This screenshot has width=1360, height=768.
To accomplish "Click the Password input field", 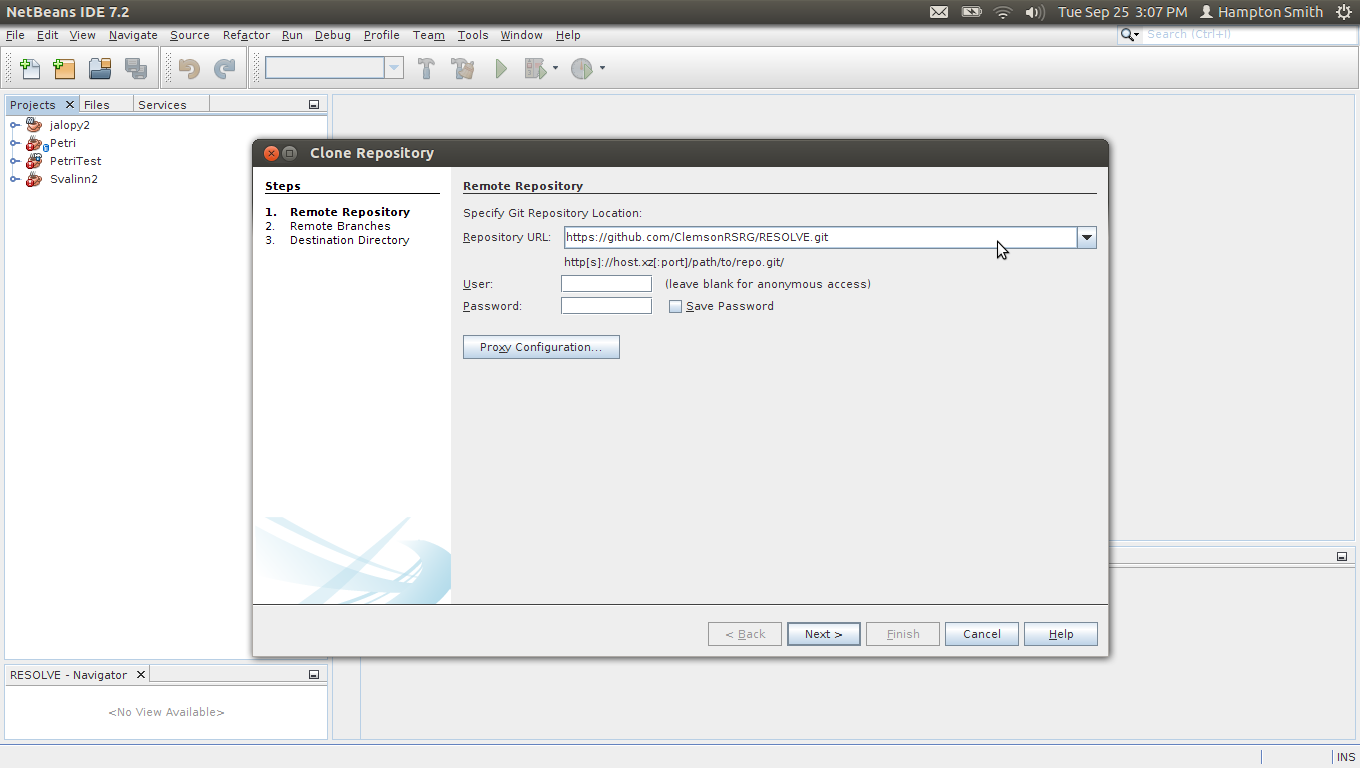I will [606, 306].
